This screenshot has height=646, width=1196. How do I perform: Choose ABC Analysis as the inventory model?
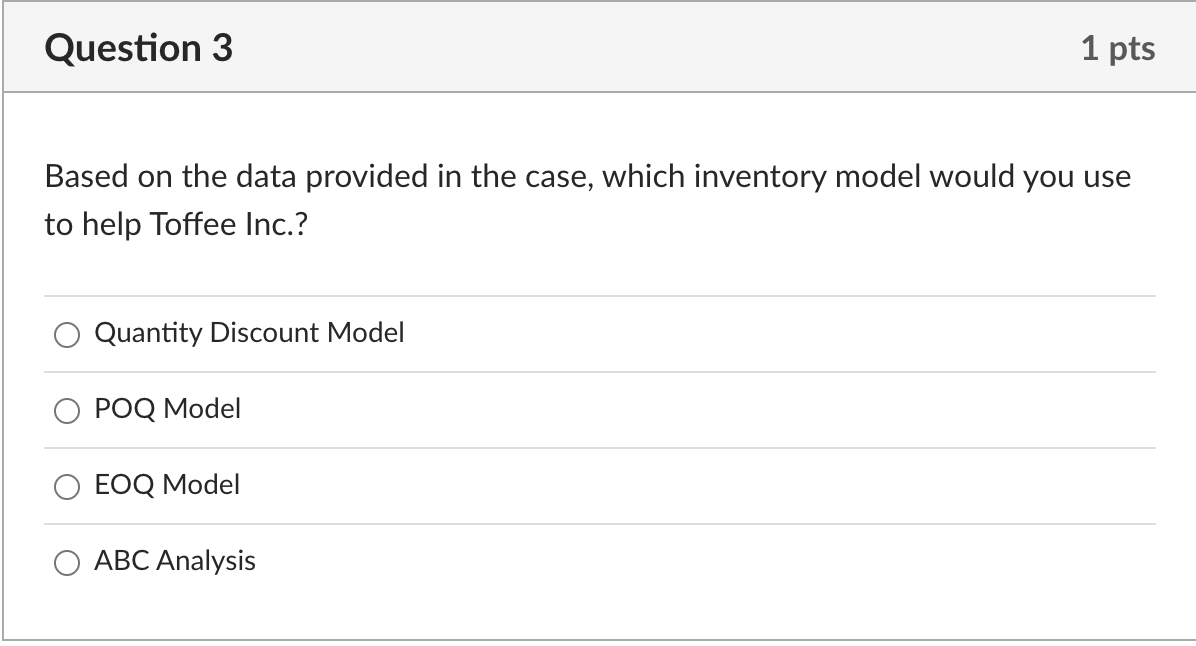[x=67, y=562]
